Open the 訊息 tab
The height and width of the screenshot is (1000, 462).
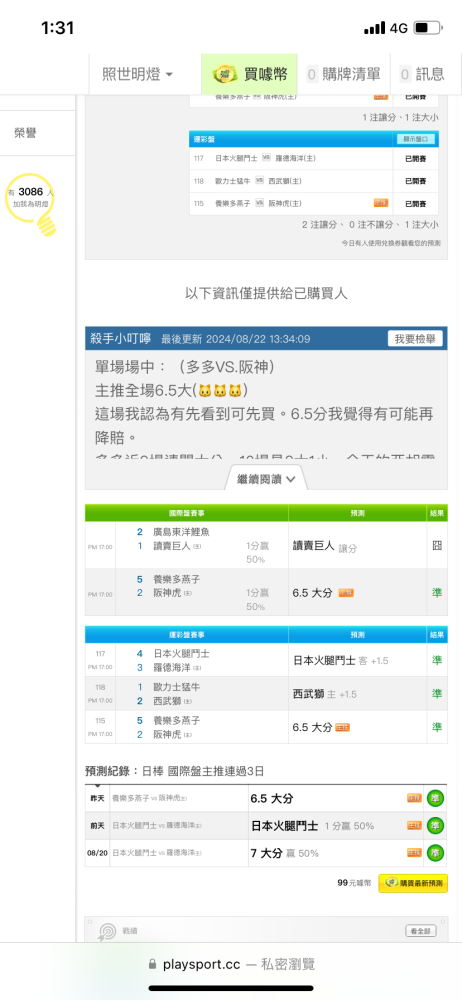(x=422, y=74)
